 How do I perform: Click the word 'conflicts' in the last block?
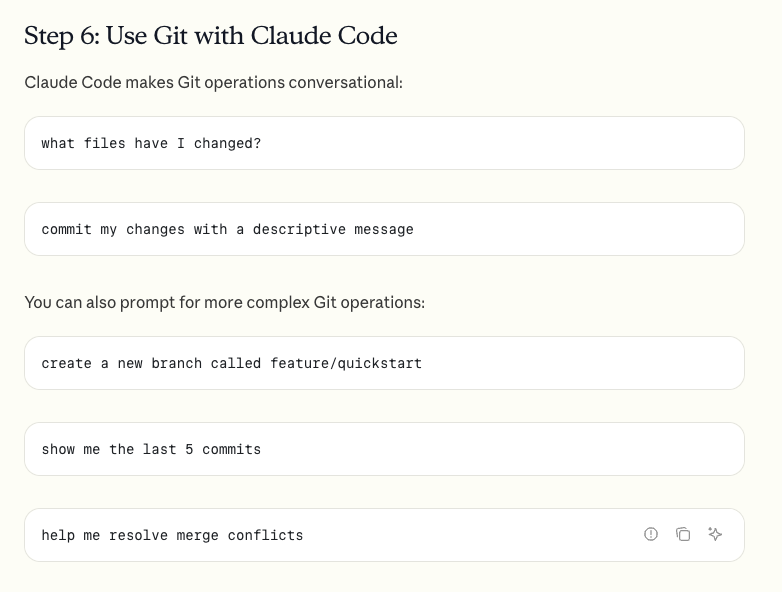point(265,535)
